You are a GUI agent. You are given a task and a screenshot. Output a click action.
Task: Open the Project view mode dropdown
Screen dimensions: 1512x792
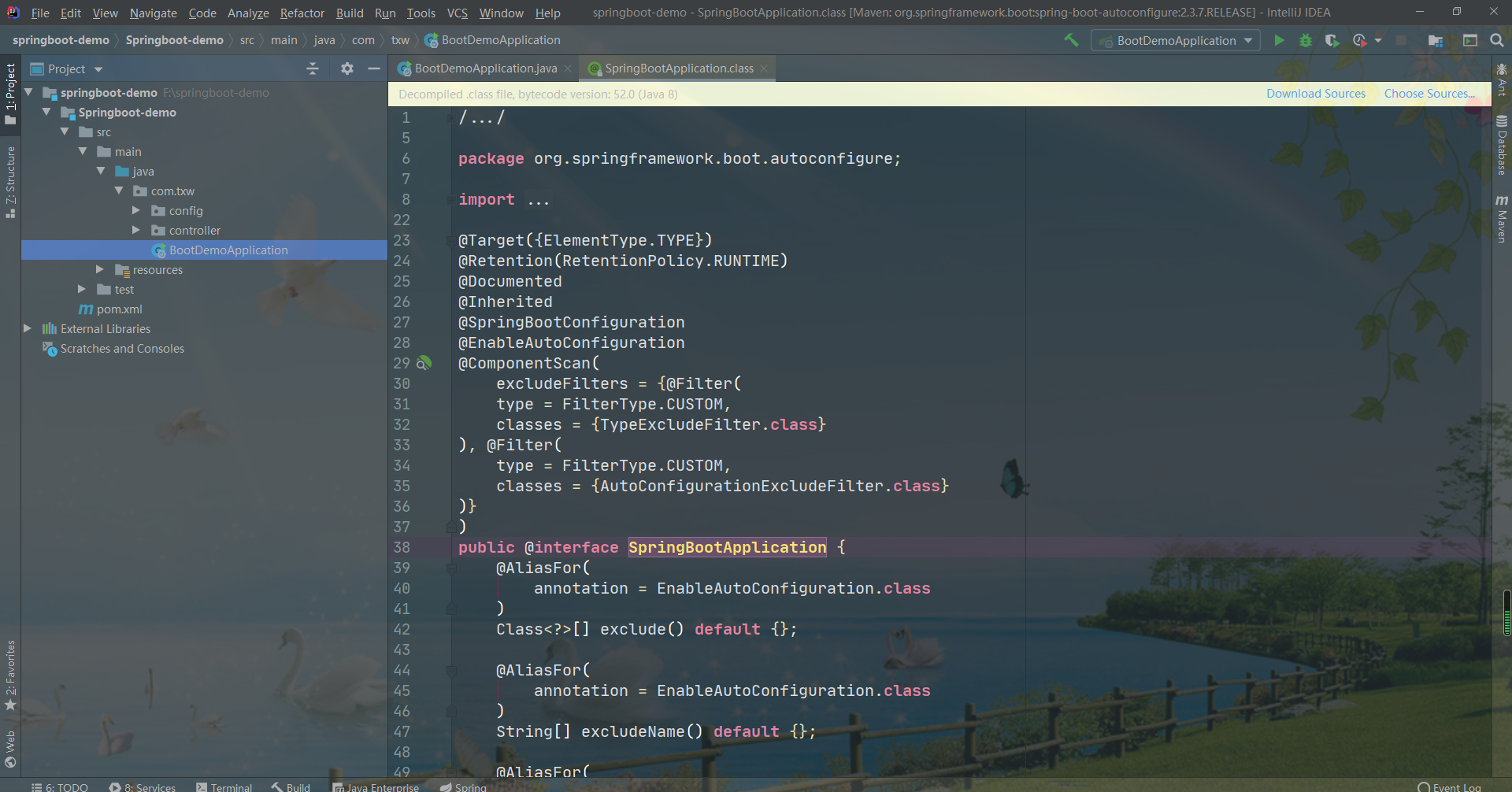pos(98,69)
